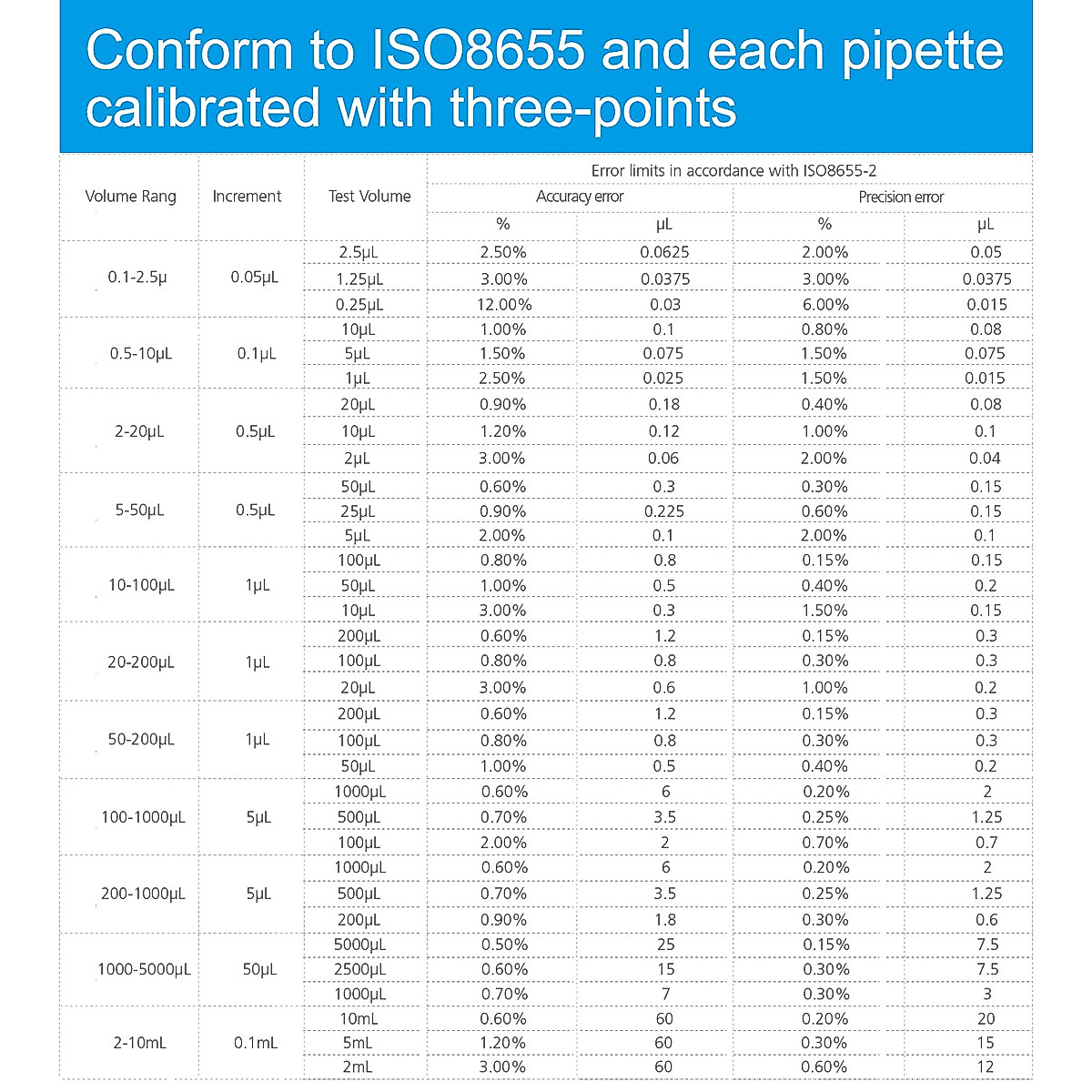
Task: Select the "Error limits in accordance with ISO8655-2" heading
Action: tap(733, 171)
